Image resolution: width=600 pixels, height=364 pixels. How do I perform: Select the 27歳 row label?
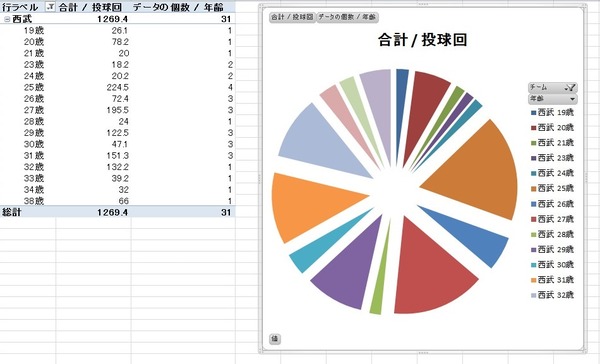pyautogui.click(x=34, y=110)
